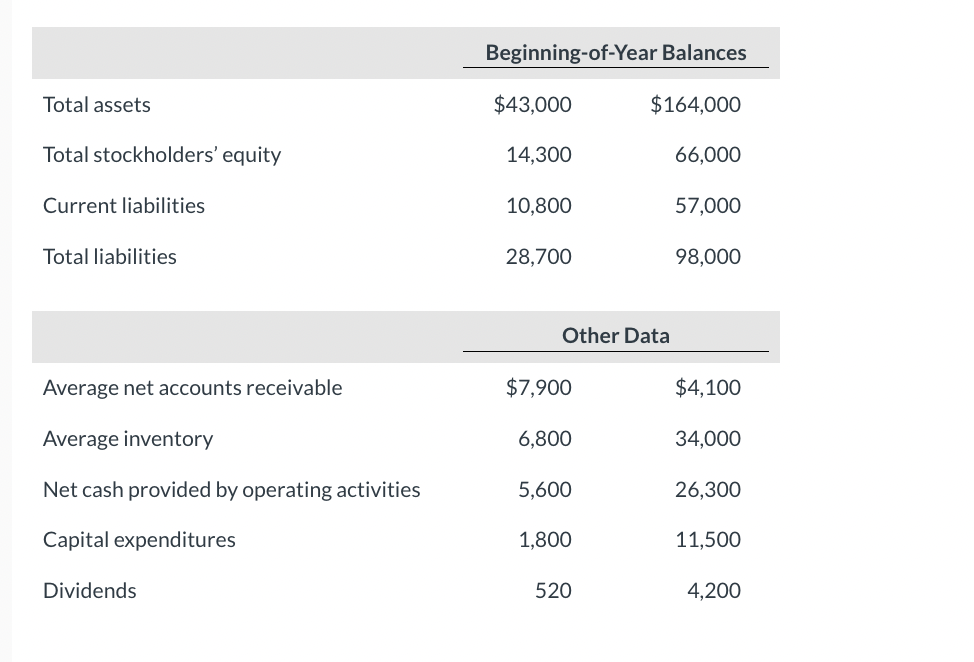Select the Total assets row label

97,104
